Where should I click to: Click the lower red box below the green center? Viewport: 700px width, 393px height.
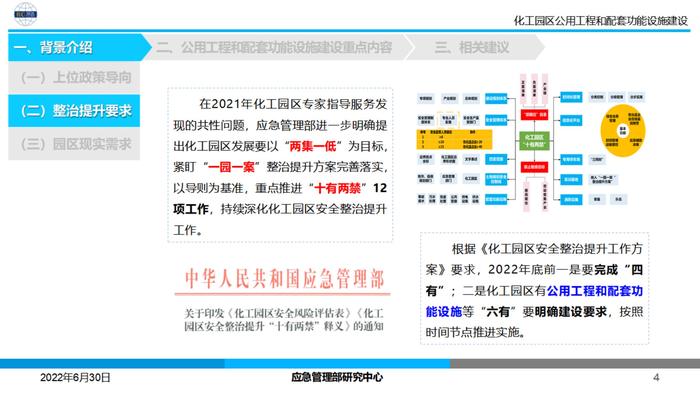click(534, 167)
